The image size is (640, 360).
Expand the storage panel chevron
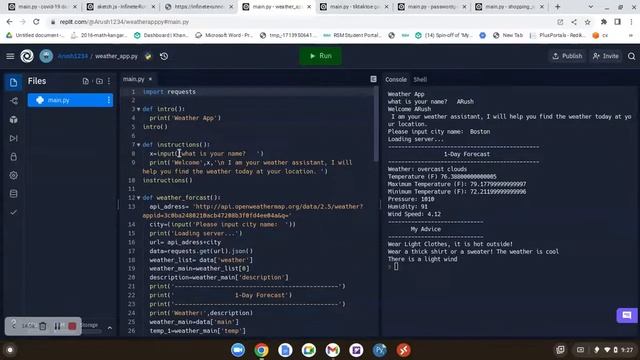pyautogui.click(x=109, y=328)
